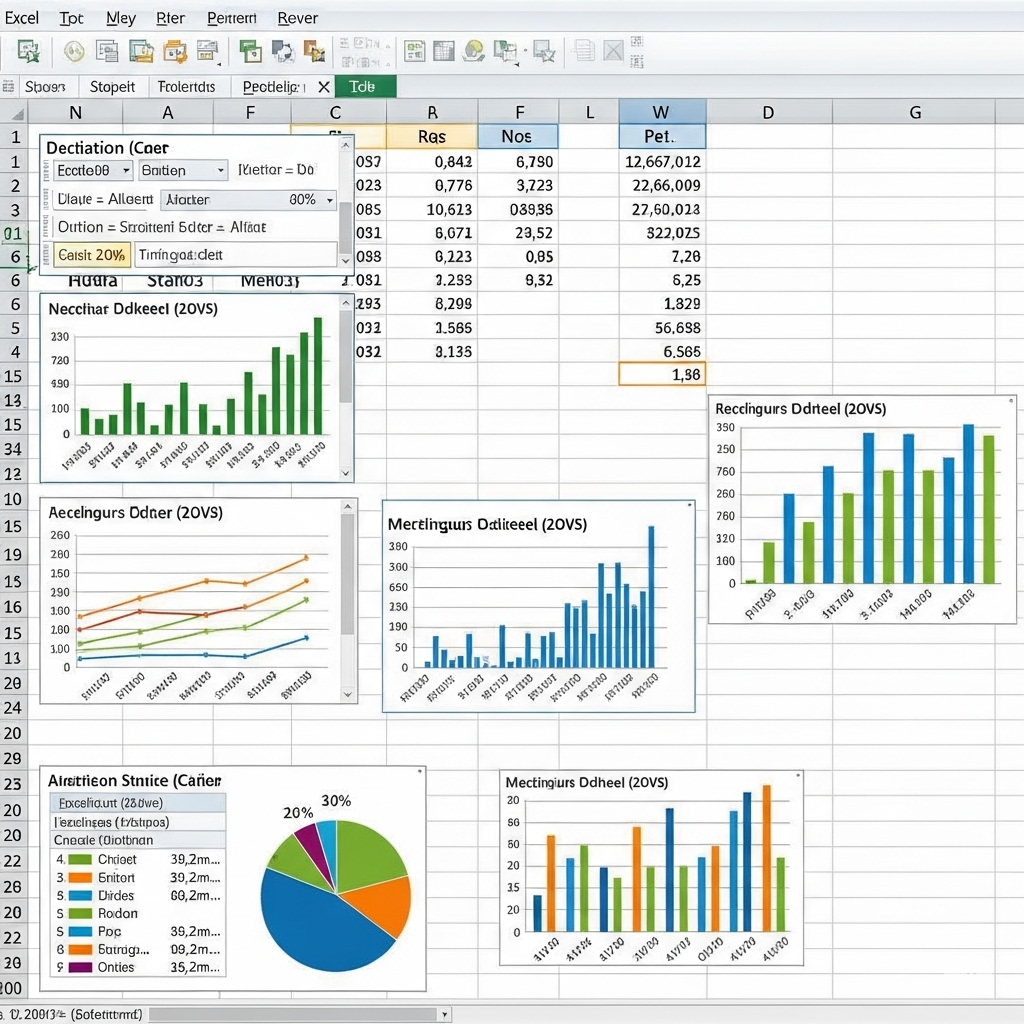Open the Bnitien dropdown
Viewport: 1024px width, 1024px height.
point(183,170)
